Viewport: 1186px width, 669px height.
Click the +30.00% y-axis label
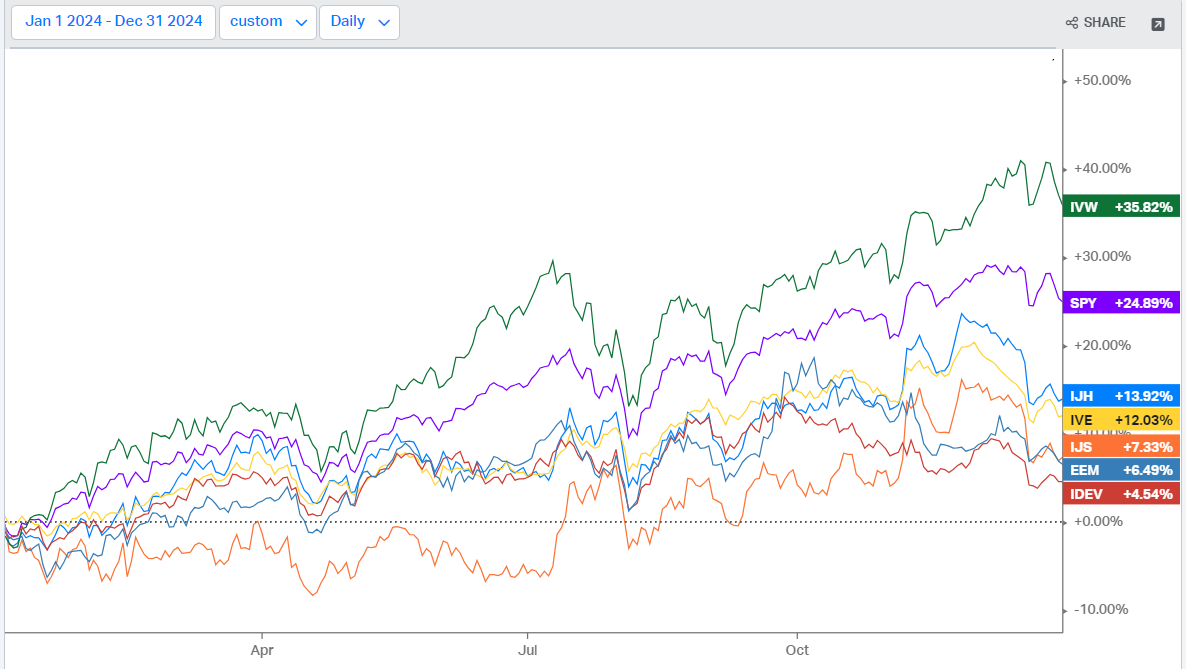pyautogui.click(x=1102, y=256)
